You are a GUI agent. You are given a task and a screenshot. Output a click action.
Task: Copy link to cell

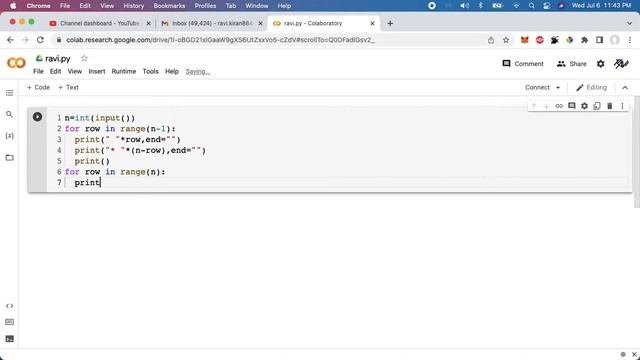pos(559,106)
